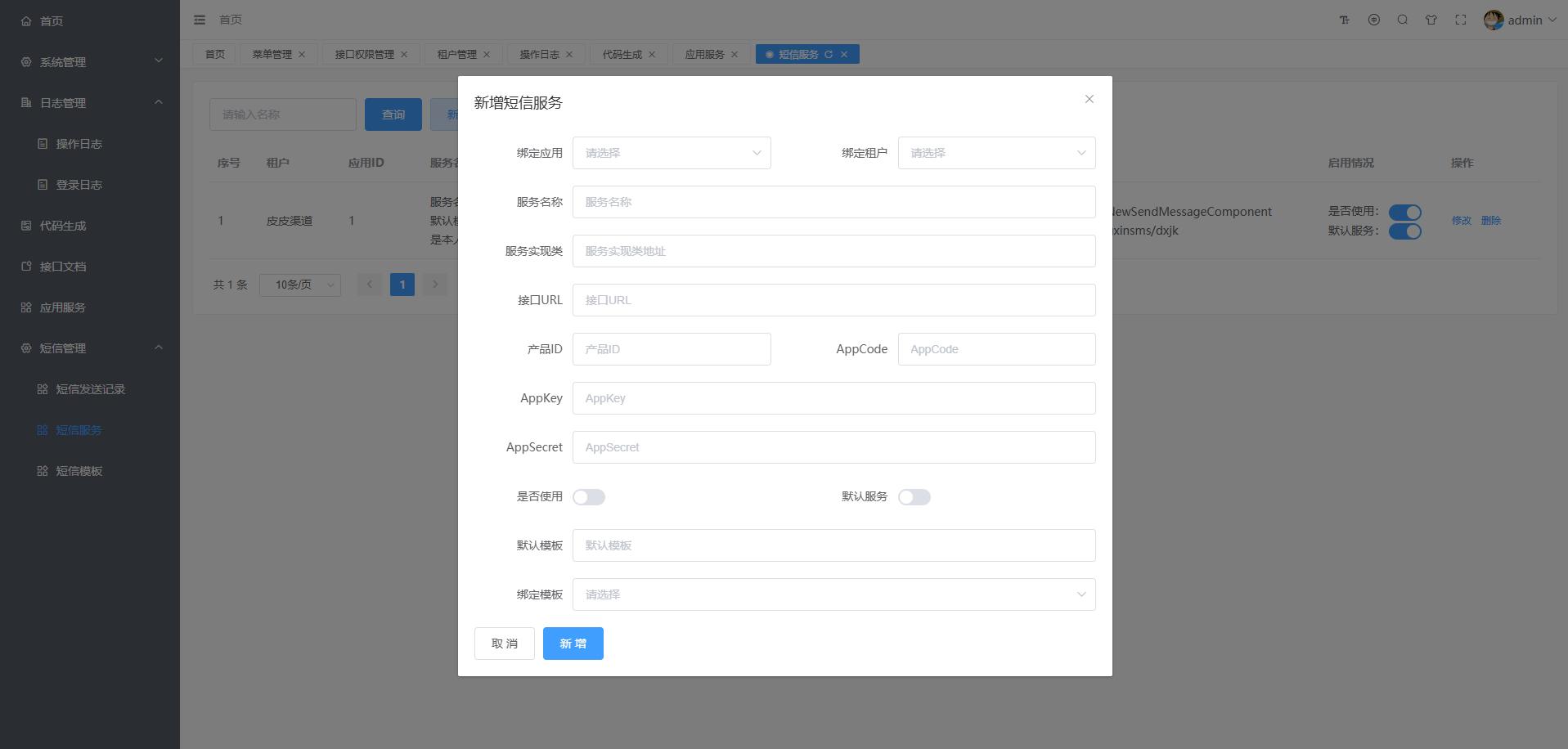
Task: Toggle the 是否使用 switch in the dialog
Action: (x=589, y=497)
